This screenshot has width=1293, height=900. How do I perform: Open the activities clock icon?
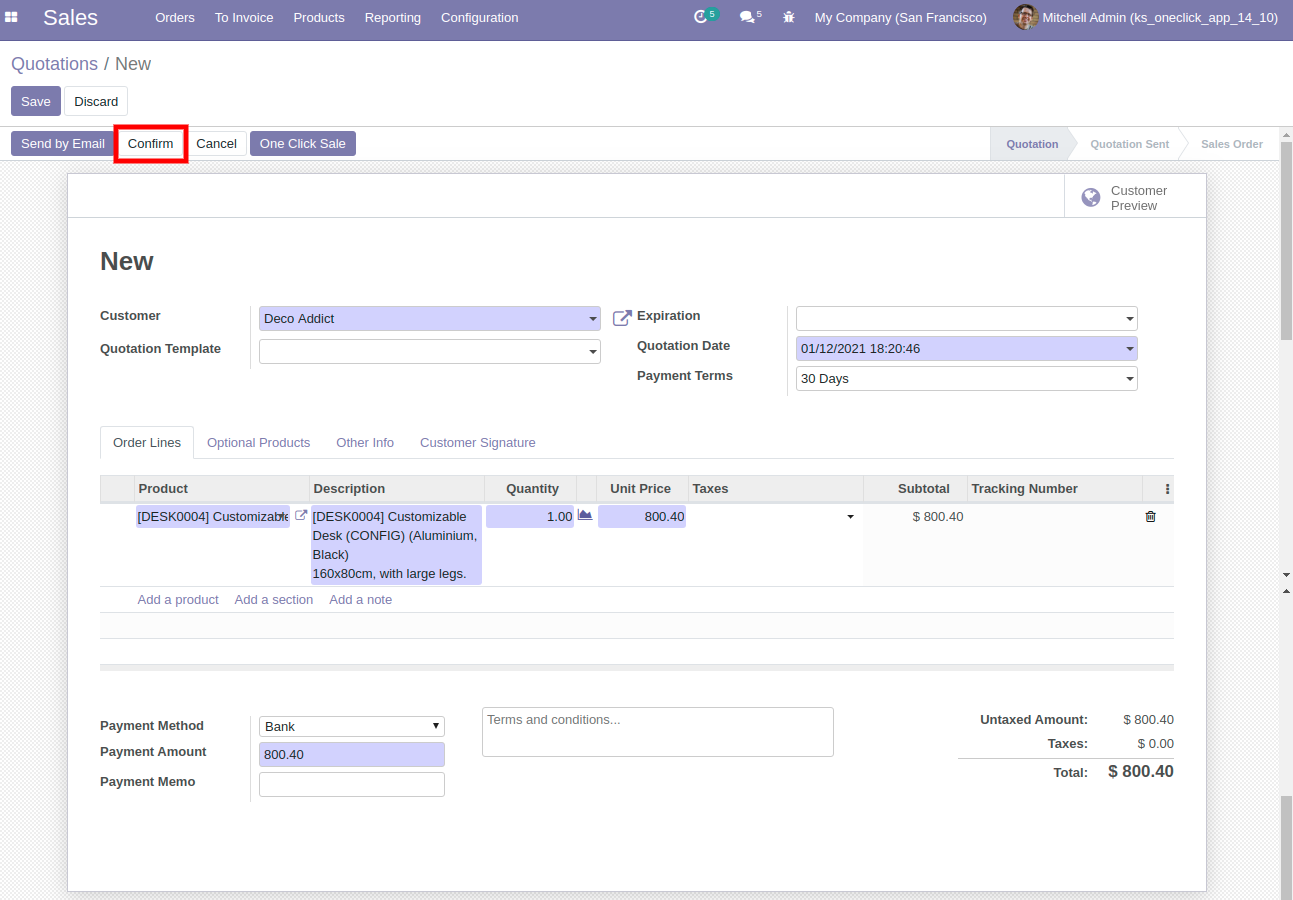coord(701,18)
